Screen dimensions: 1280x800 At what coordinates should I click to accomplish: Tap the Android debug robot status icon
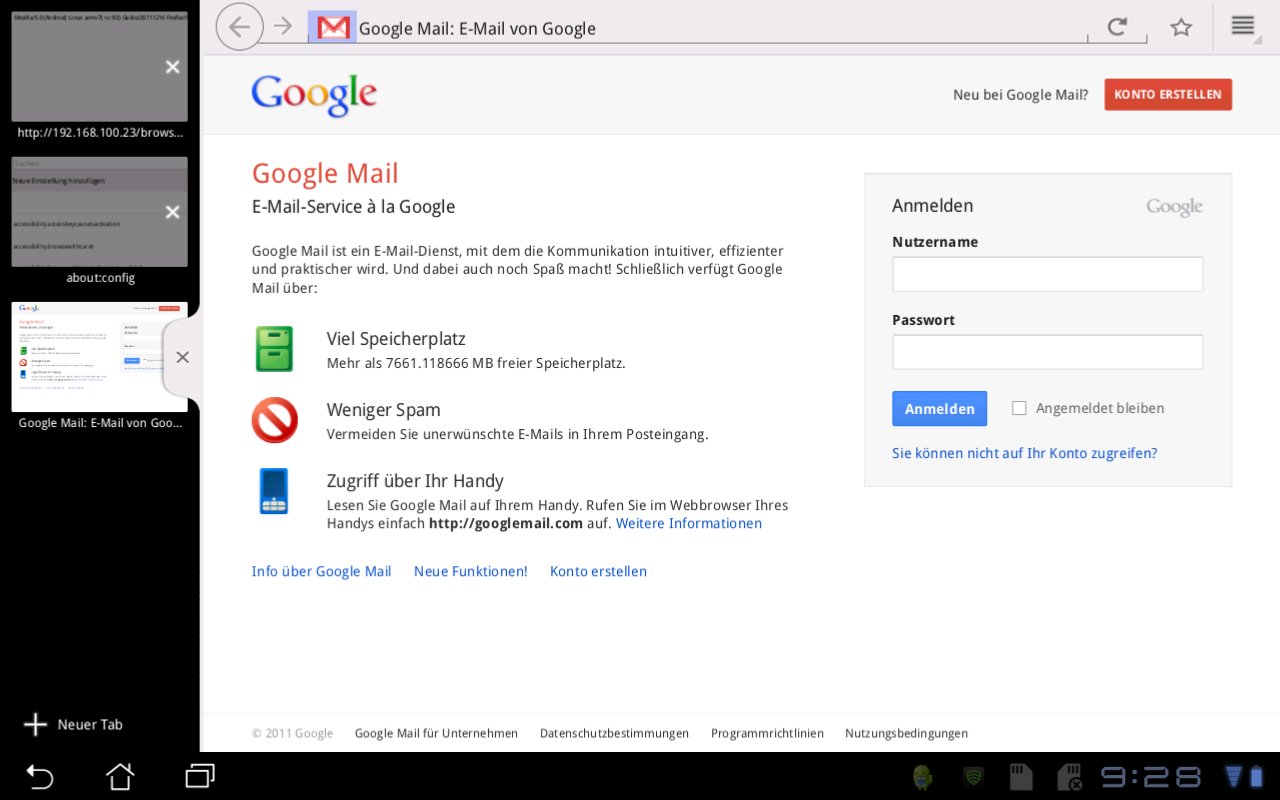click(923, 777)
